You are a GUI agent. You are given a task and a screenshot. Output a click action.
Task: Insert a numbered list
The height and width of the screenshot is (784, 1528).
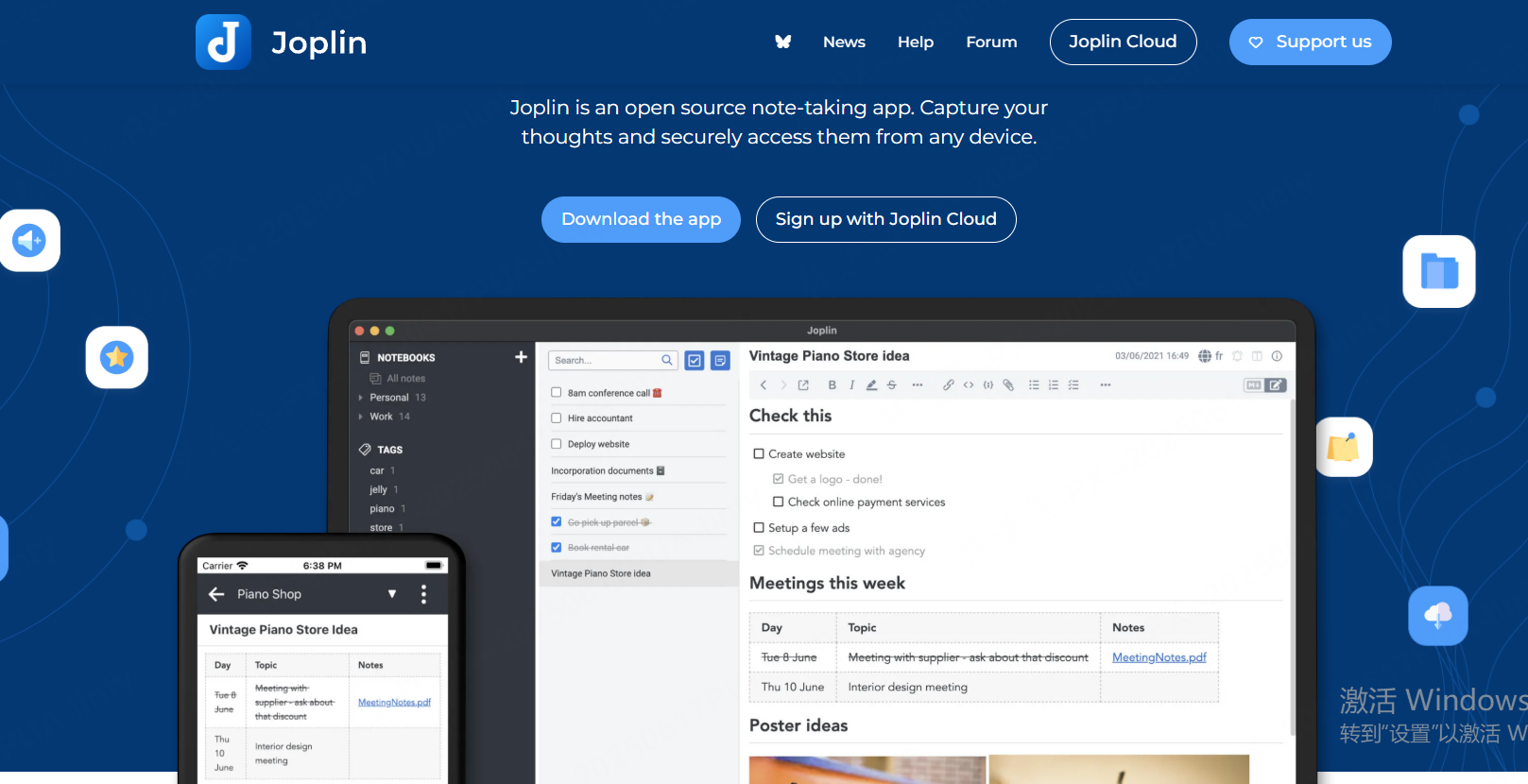[x=1054, y=384]
